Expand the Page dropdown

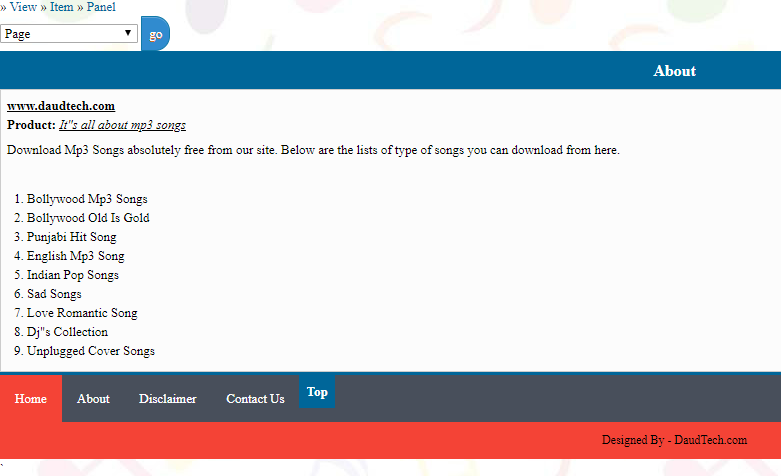(x=69, y=33)
